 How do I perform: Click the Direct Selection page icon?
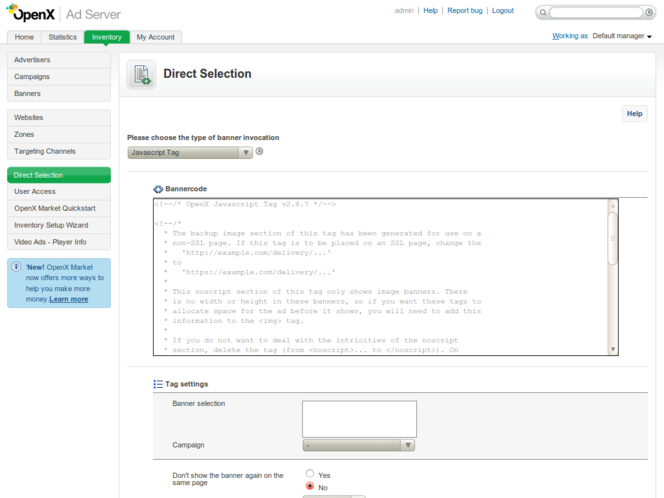(141, 74)
